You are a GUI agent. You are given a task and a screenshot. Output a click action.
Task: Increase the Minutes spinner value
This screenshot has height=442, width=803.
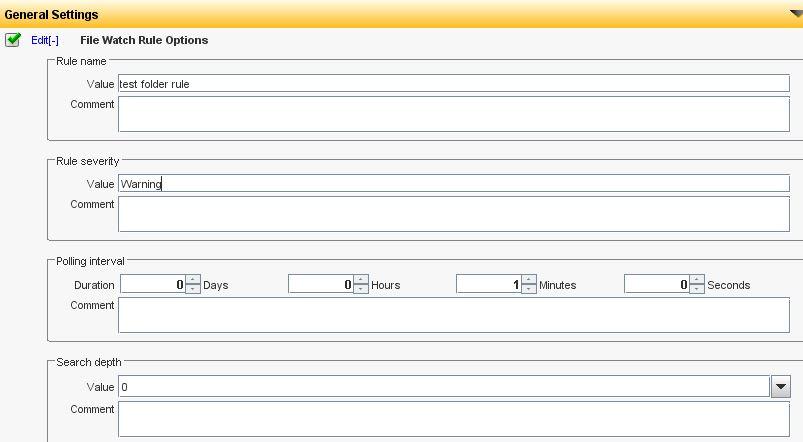(x=529, y=280)
